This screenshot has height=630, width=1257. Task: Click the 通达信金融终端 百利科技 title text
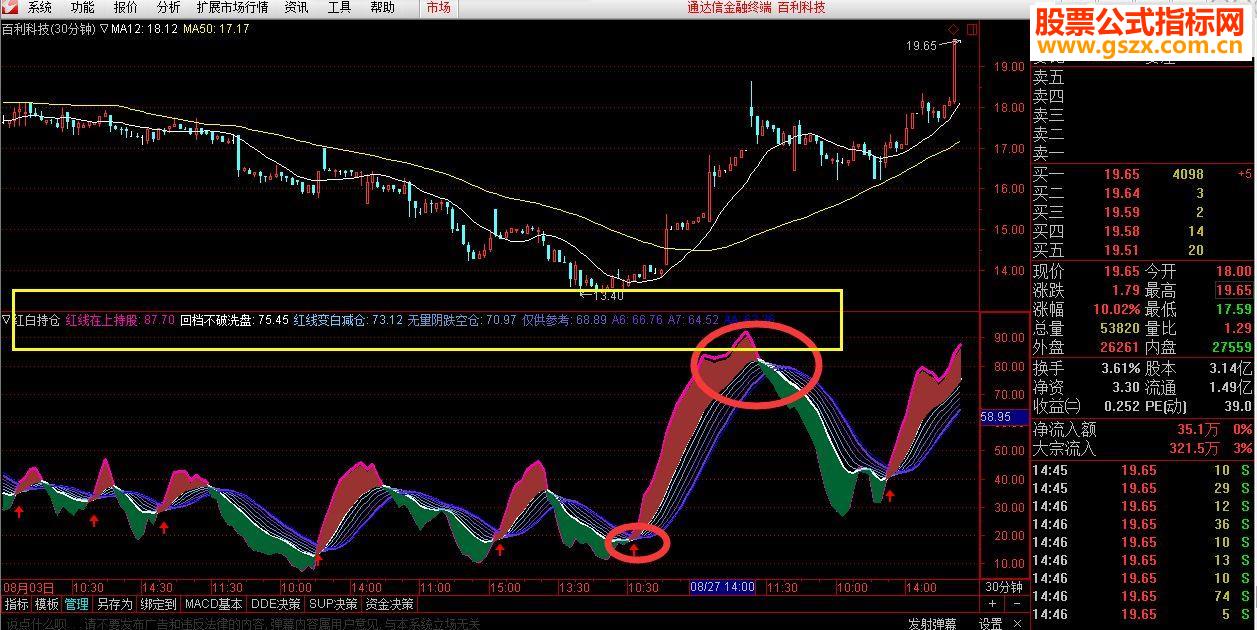point(756,7)
